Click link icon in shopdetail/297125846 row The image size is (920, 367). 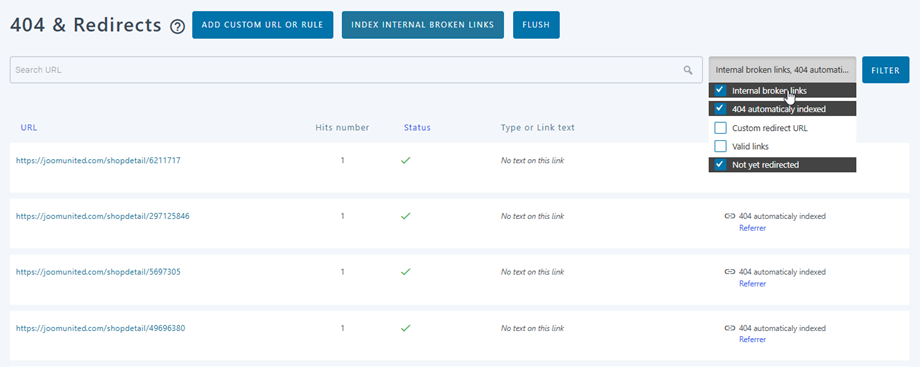pos(730,216)
